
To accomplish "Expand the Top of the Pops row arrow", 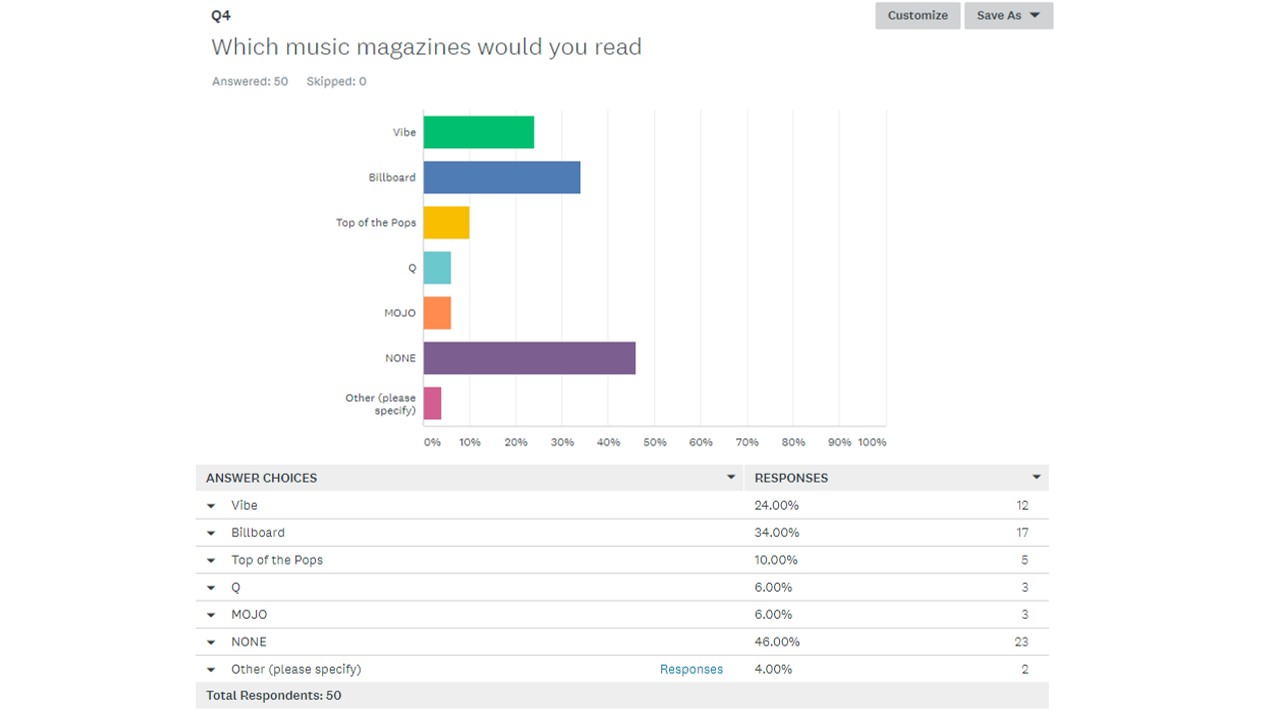I will [x=211, y=560].
